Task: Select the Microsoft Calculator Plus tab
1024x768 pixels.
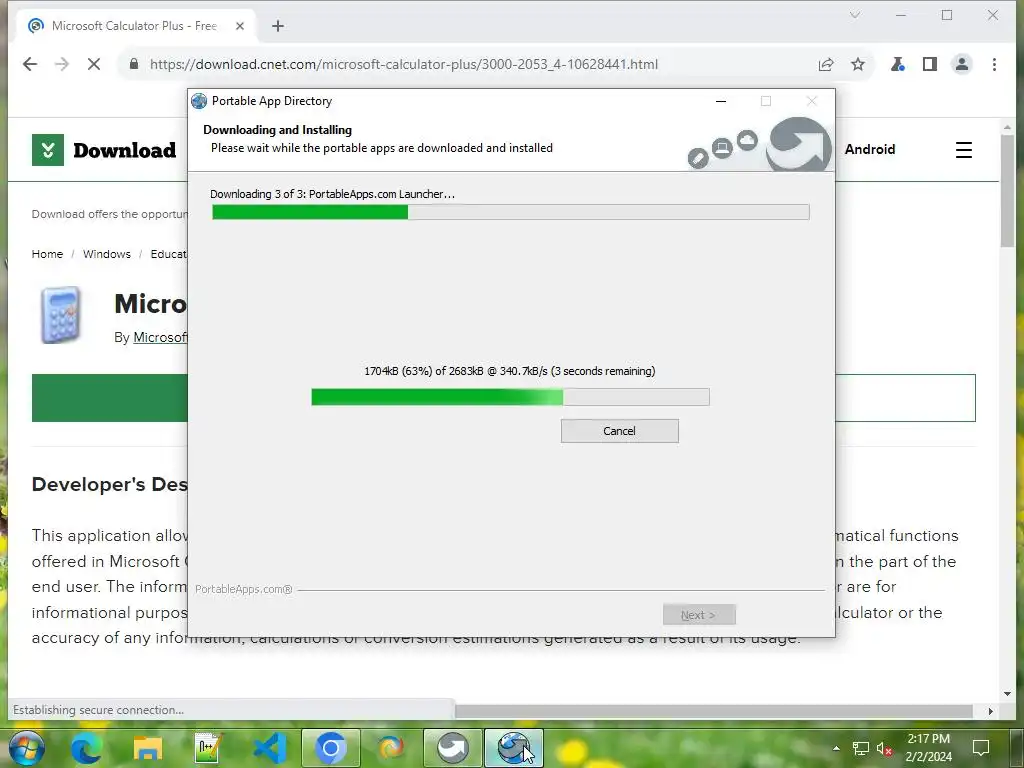Action: point(135,26)
